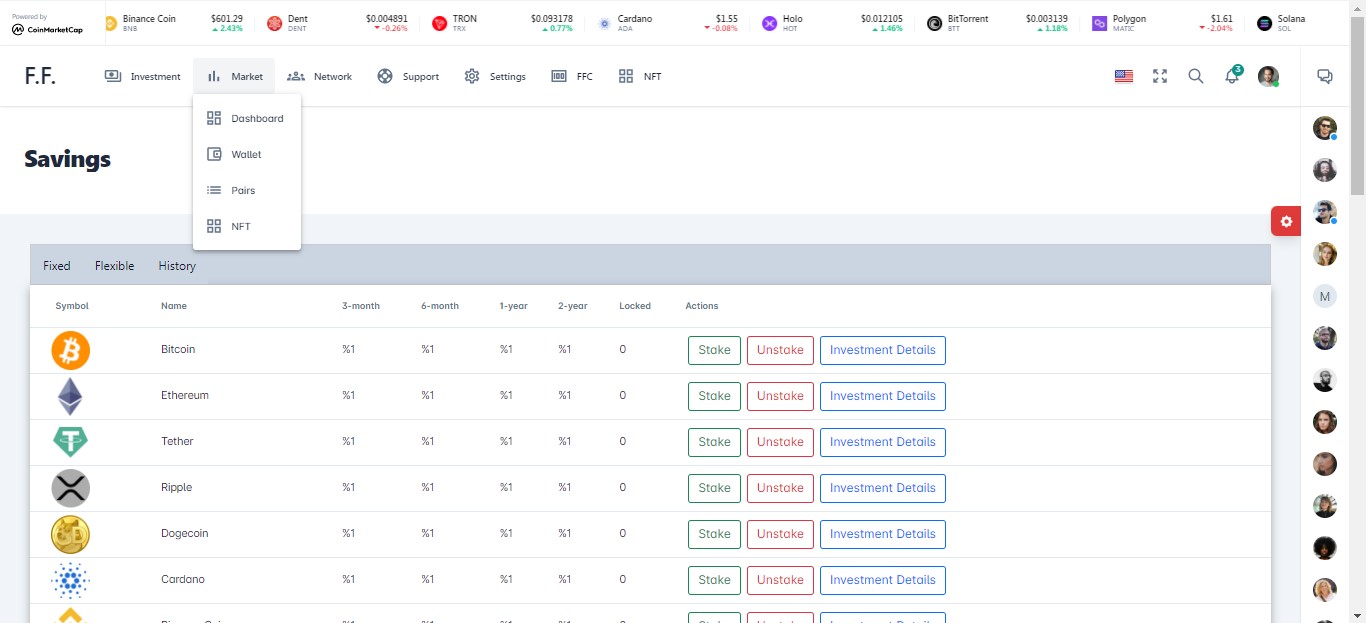
Task: Click the Bitcoin coin icon
Action: pyautogui.click(x=71, y=350)
